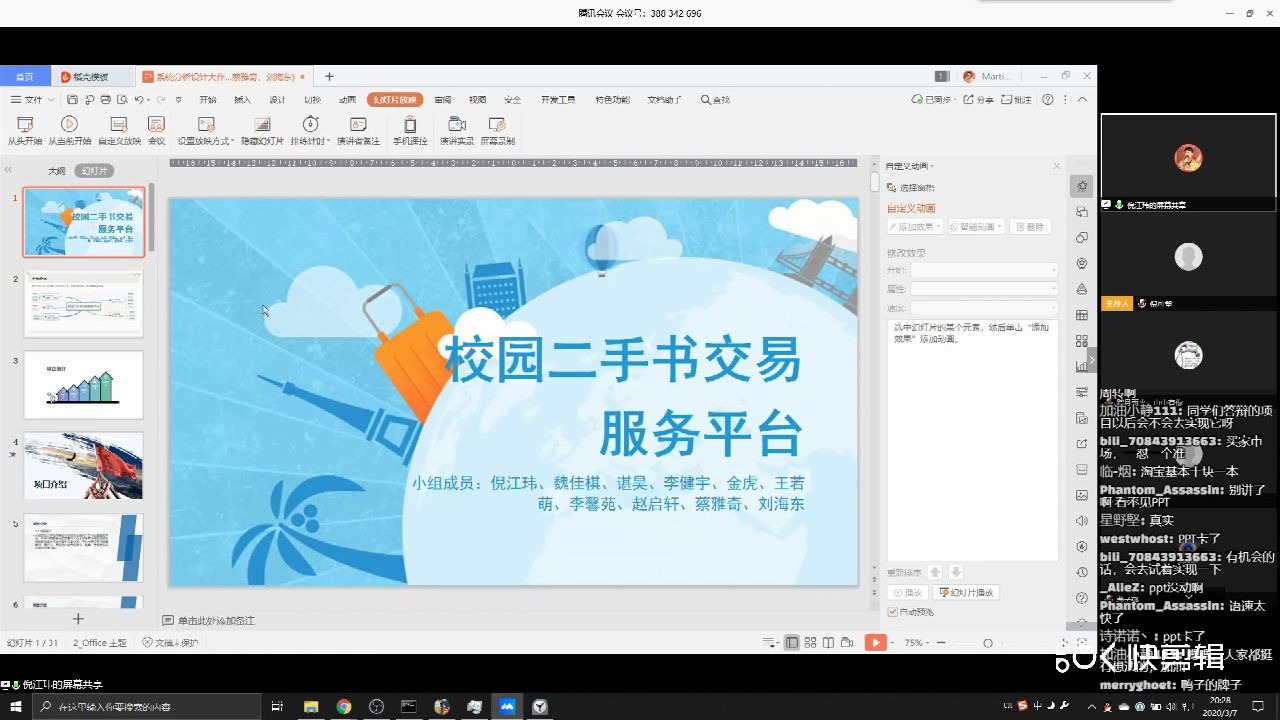Screen dimensions: 1280x720
Task: Open the Review (审阅) ribbon tab
Action: [x=443, y=100]
